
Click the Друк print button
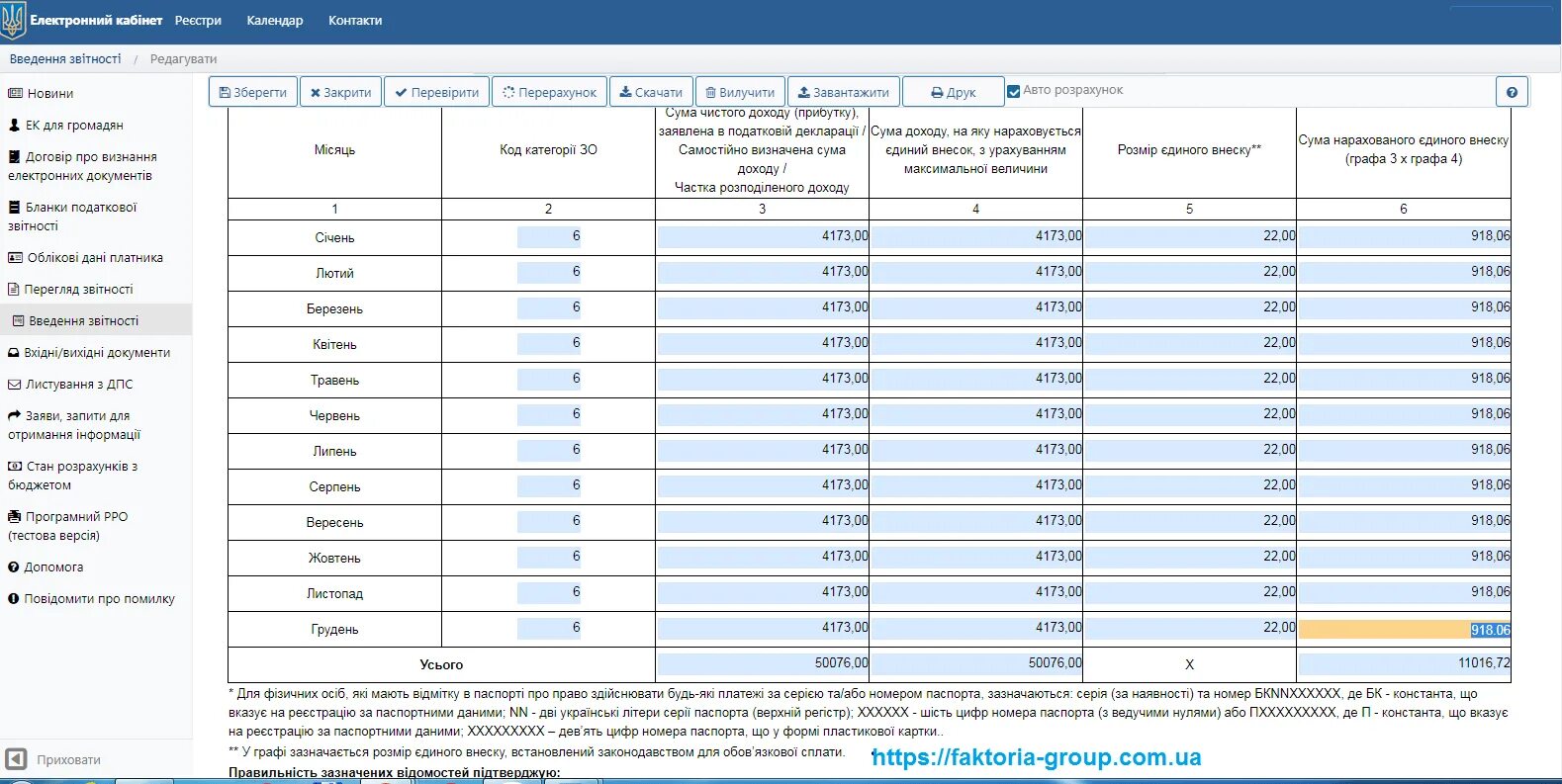click(x=954, y=92)
